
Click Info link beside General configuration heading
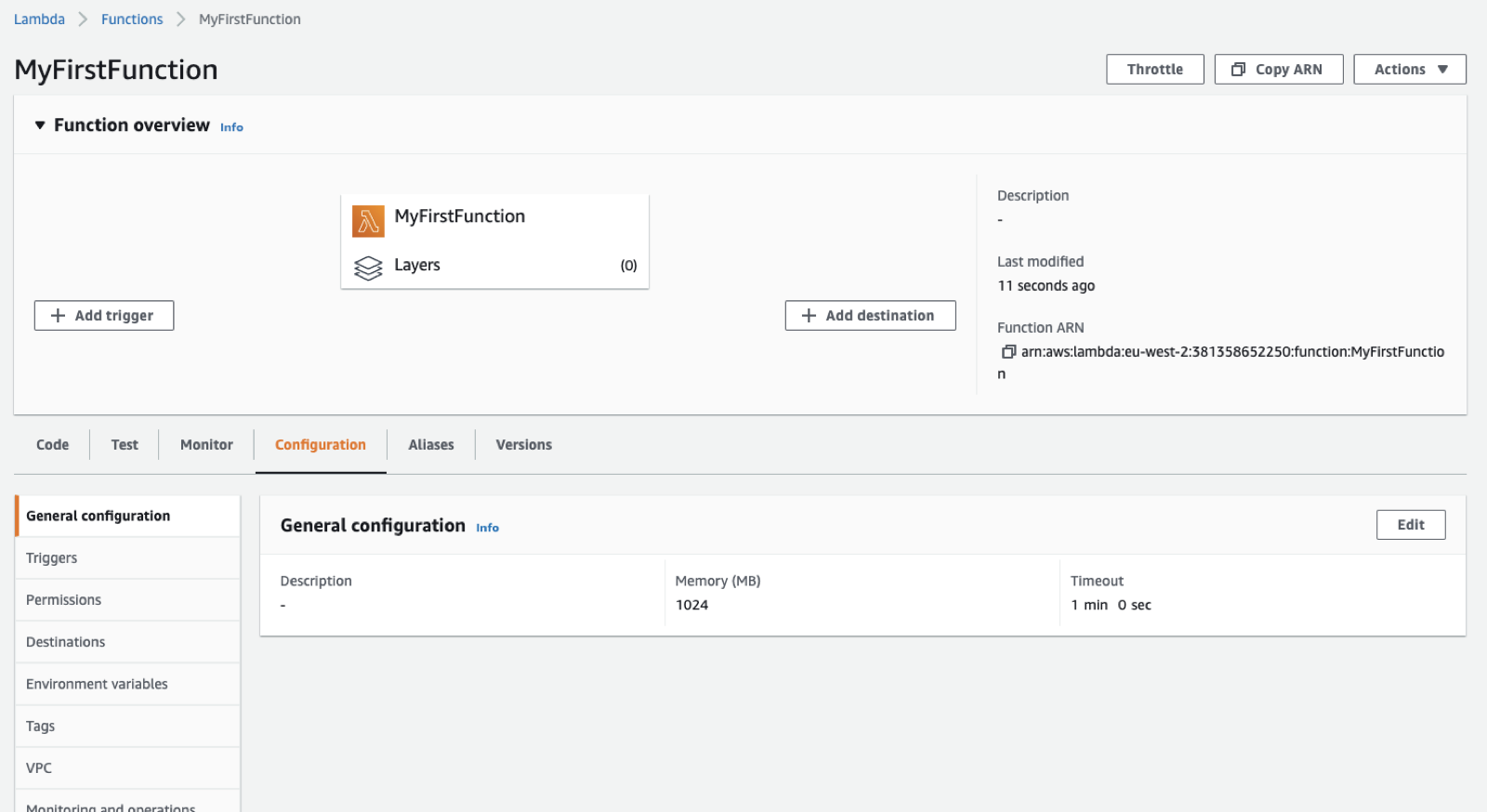click(x=487, y=528)
